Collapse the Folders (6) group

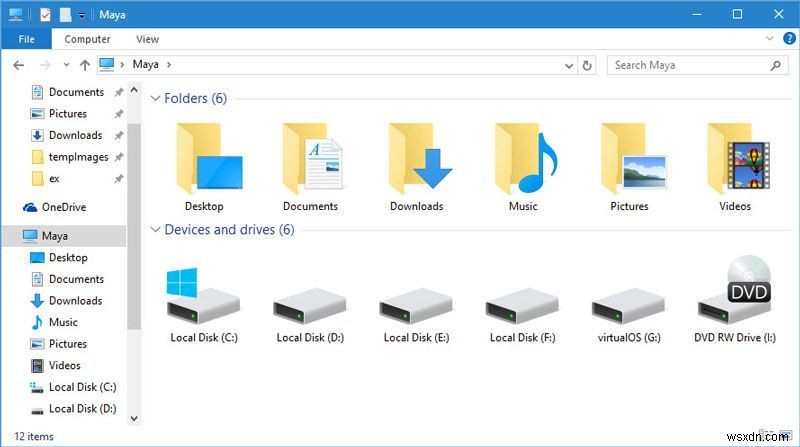[156, 98]
